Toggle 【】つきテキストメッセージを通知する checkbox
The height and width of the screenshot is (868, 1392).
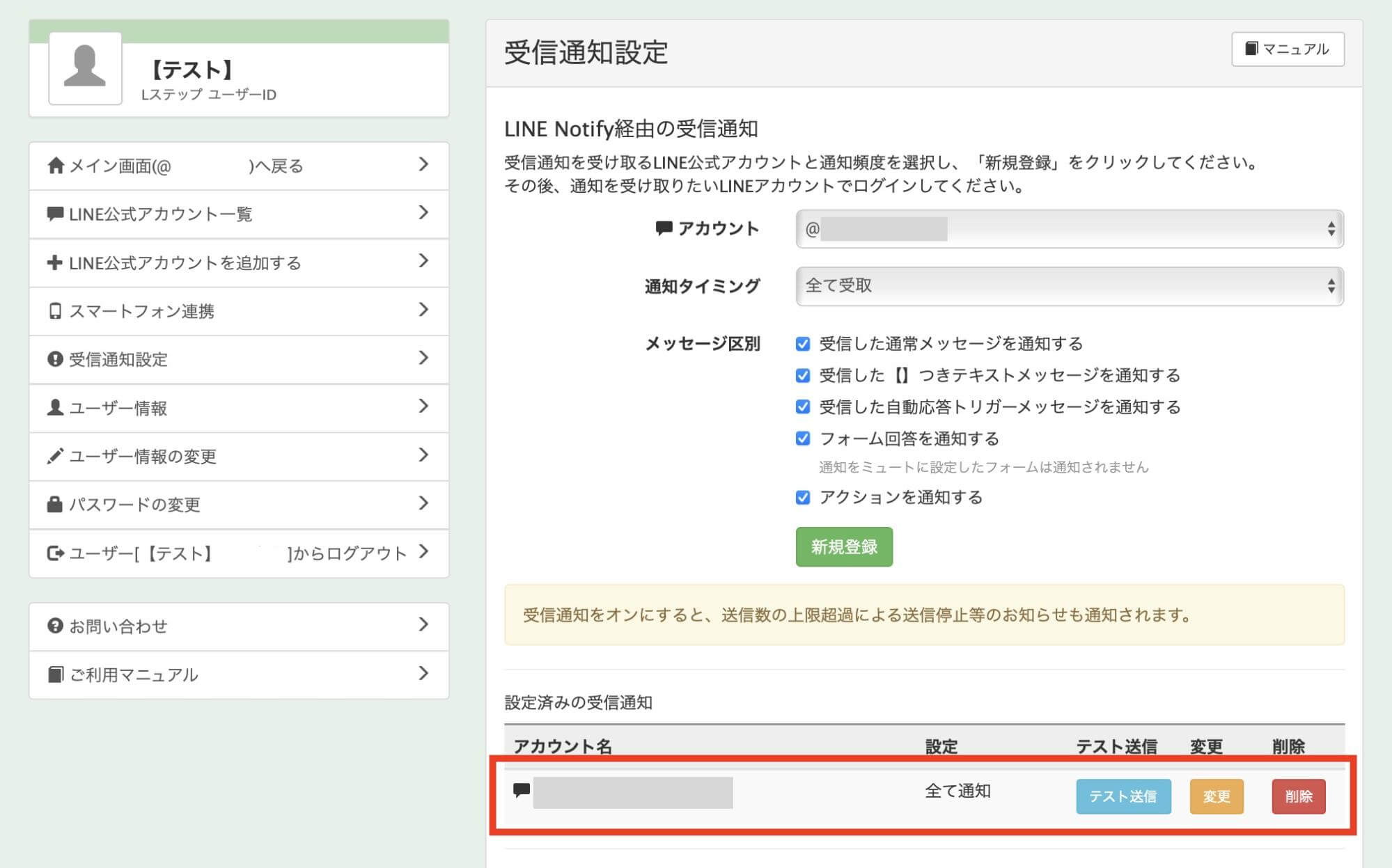pos(803,376)
